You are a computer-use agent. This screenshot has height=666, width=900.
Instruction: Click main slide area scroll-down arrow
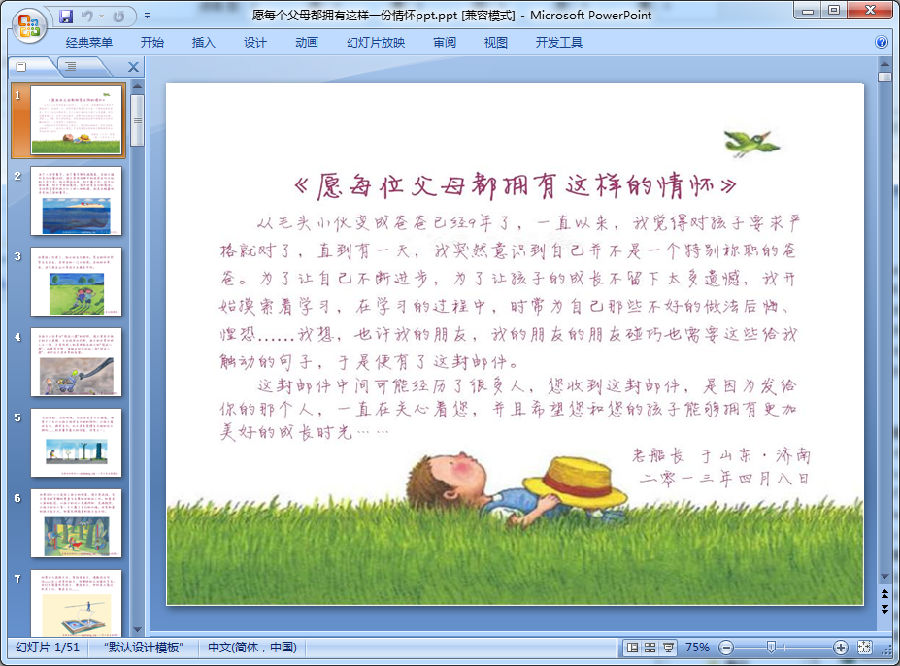click(885, 576)
